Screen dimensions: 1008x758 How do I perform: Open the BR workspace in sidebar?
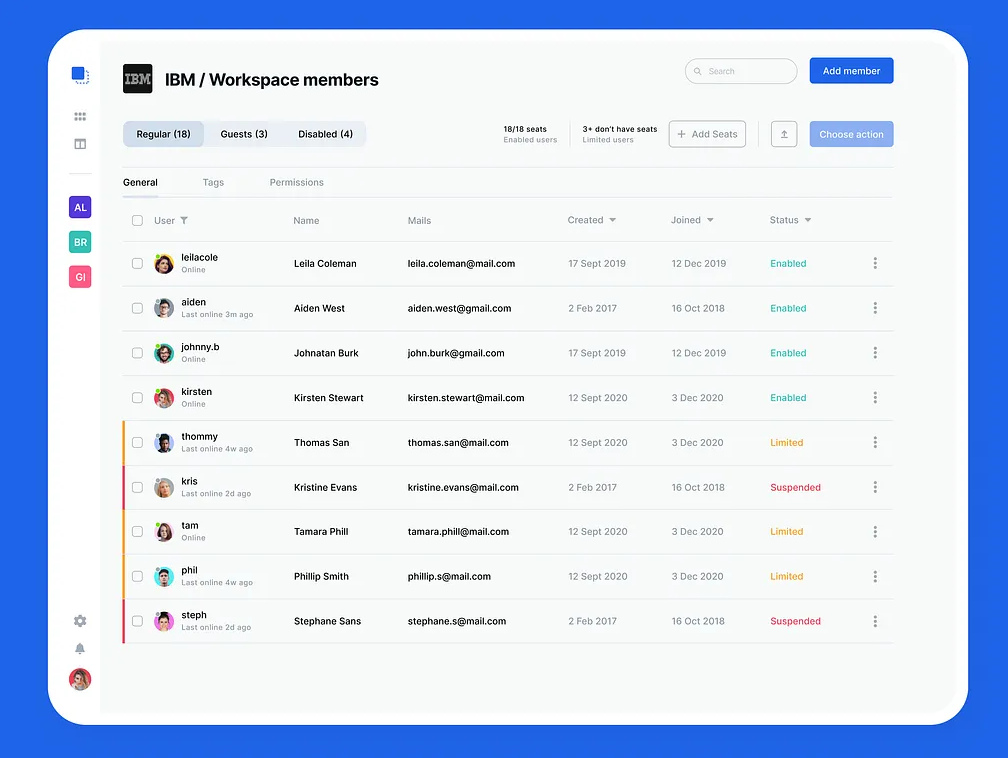click(x=80, y=242)
